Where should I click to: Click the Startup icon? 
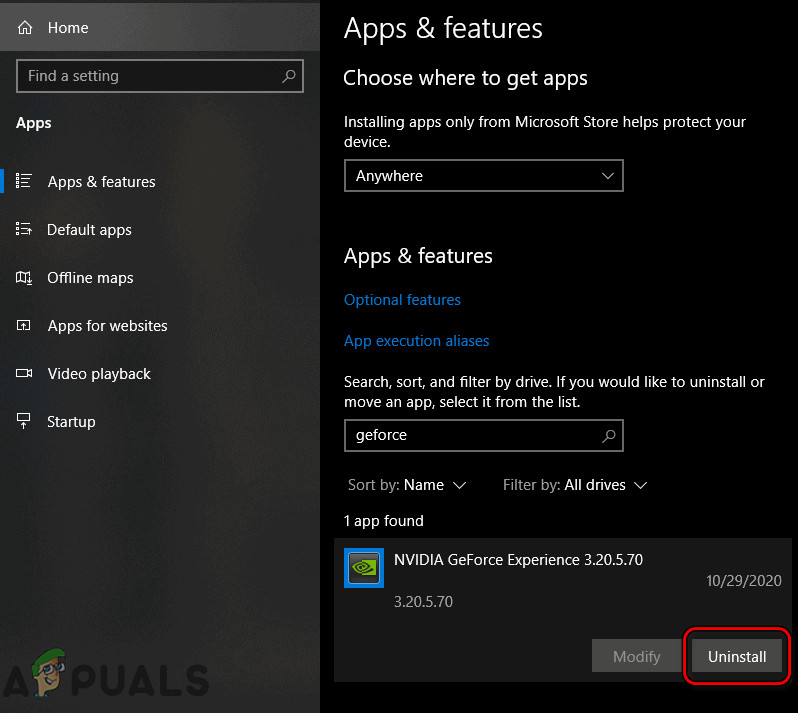23,421
